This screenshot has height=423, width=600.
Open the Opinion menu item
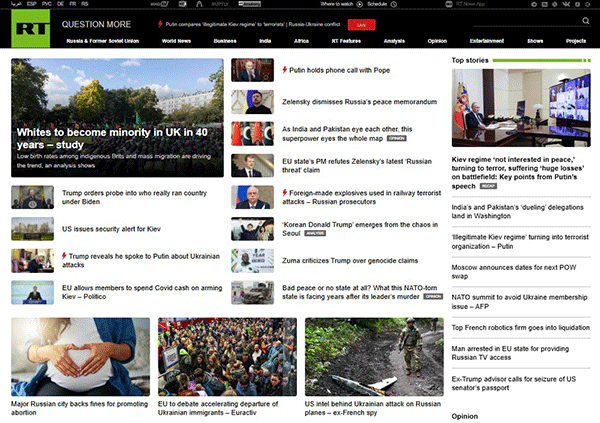[x=437, y=41]
